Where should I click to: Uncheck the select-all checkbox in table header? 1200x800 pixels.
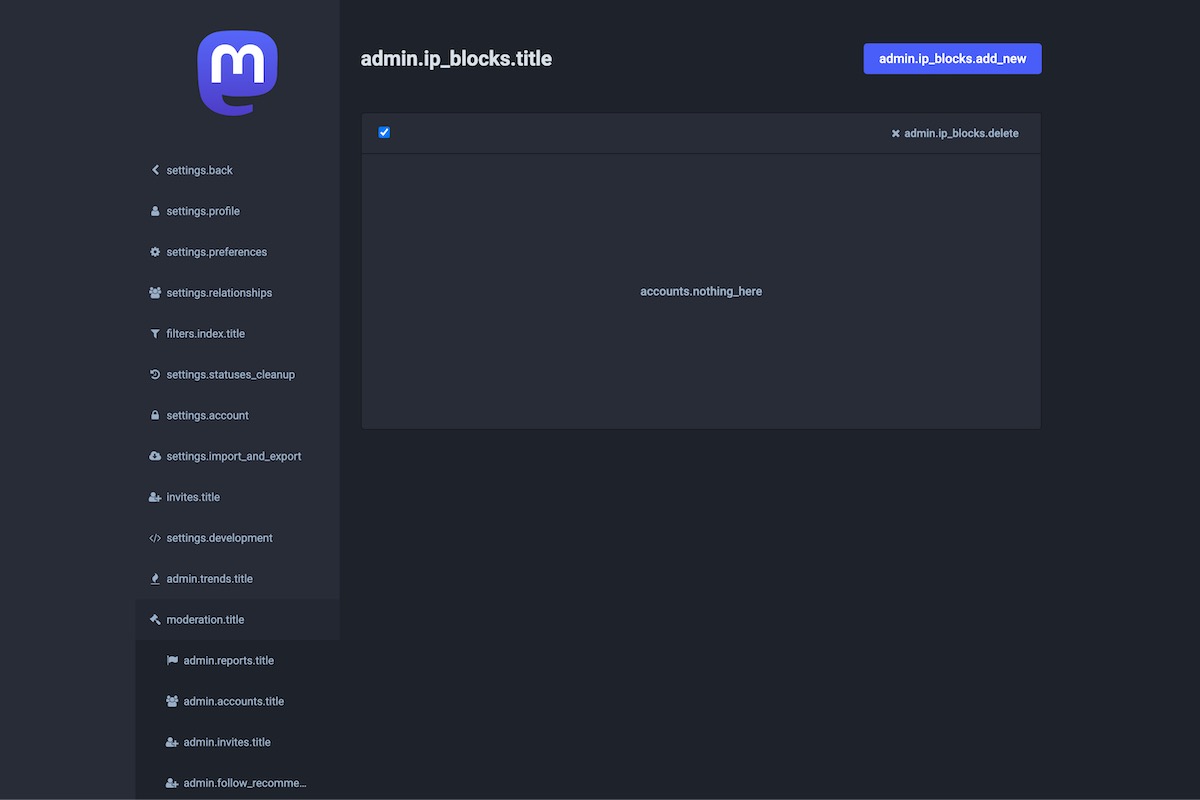pos(384,132)
